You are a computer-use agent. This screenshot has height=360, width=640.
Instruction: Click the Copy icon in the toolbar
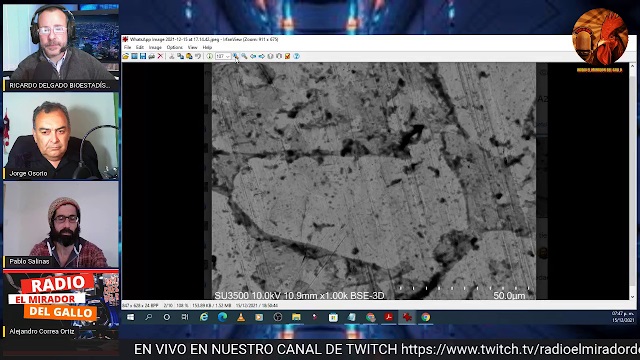pyautogui.click(x=180, y=56)
